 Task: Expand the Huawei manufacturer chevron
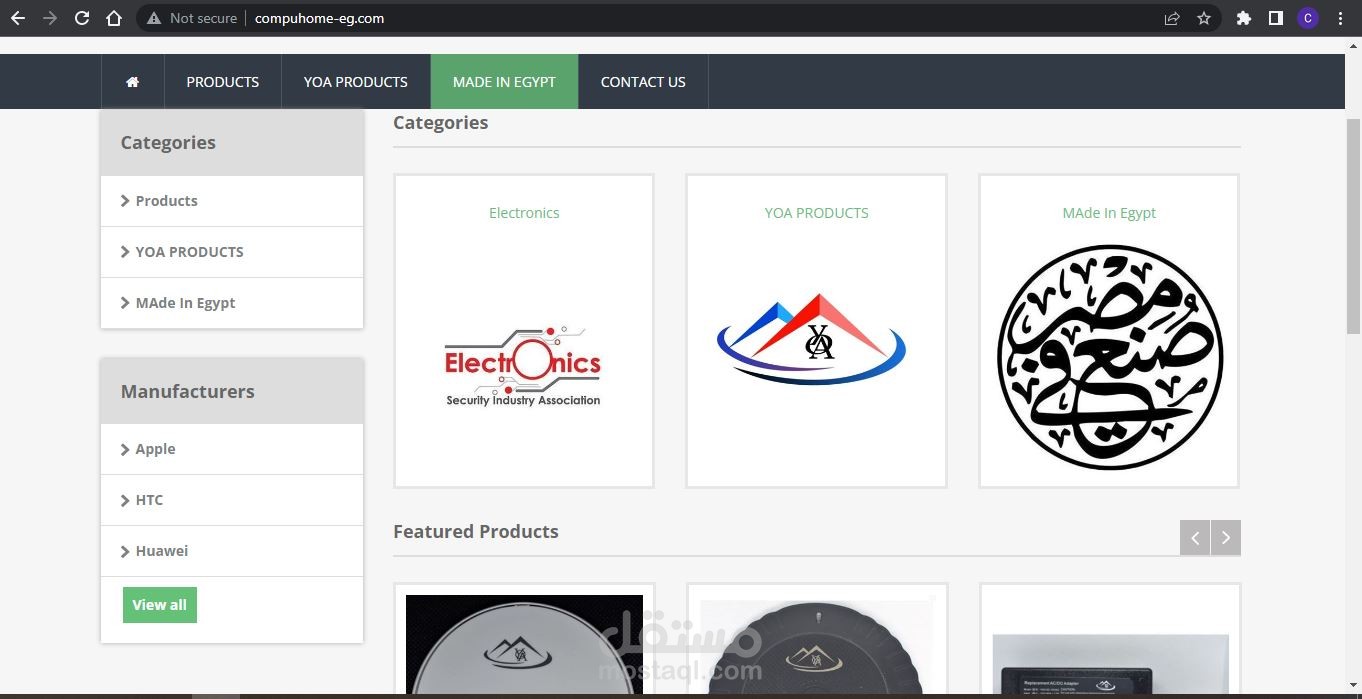(x=125, y=551)
